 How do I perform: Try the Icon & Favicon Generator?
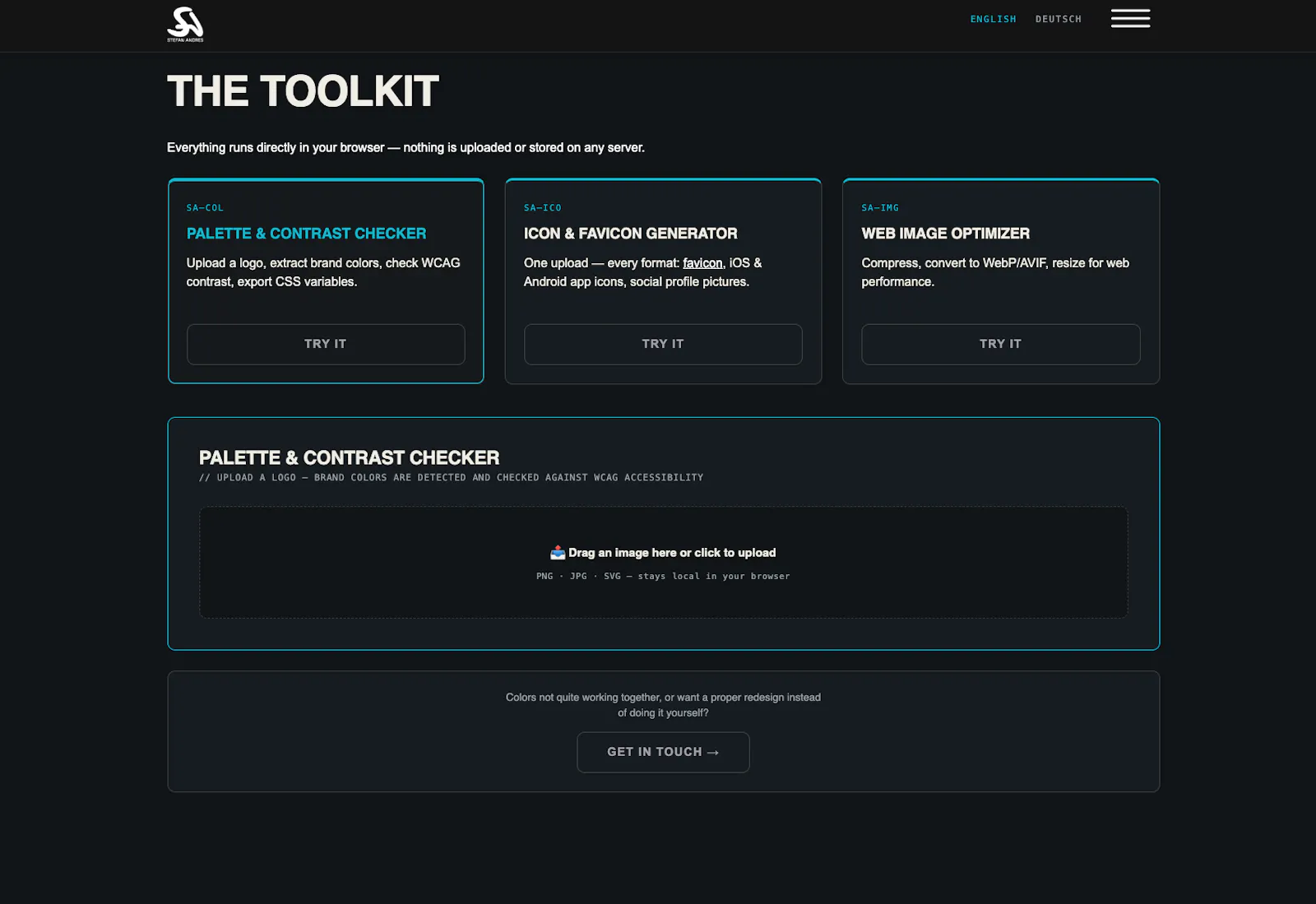(x=663, y=344)
